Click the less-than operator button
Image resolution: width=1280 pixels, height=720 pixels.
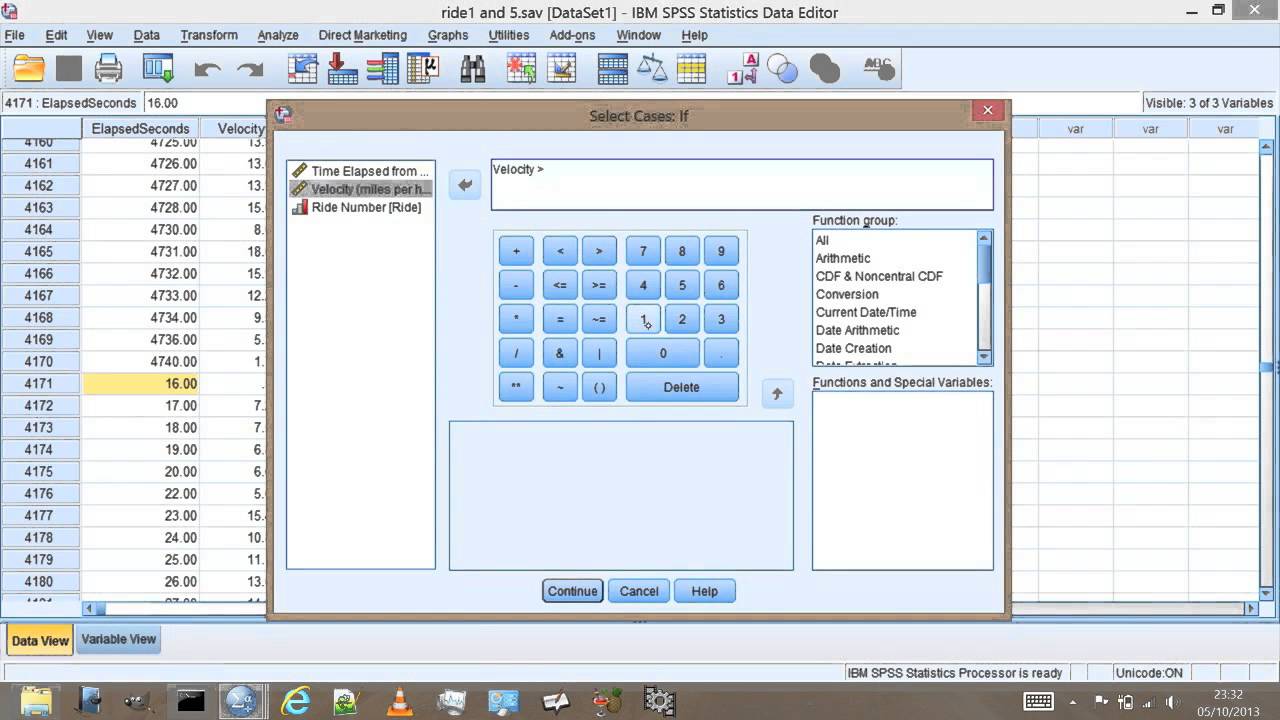tap(560, 251)
